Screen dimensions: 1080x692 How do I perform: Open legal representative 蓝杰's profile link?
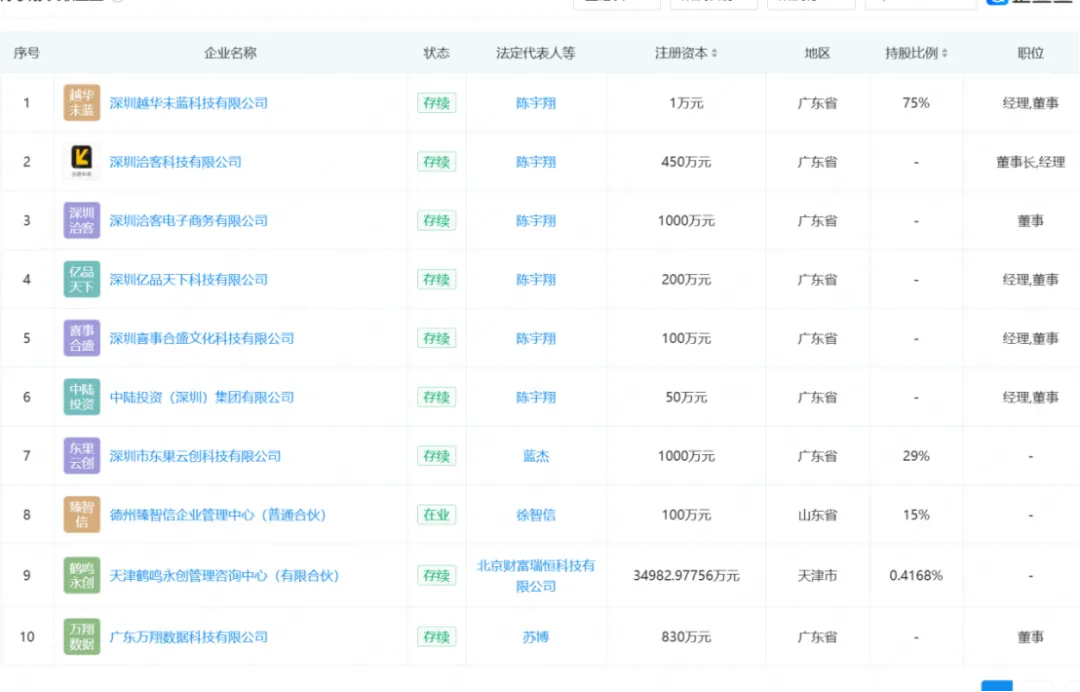[x=536, y=456]
